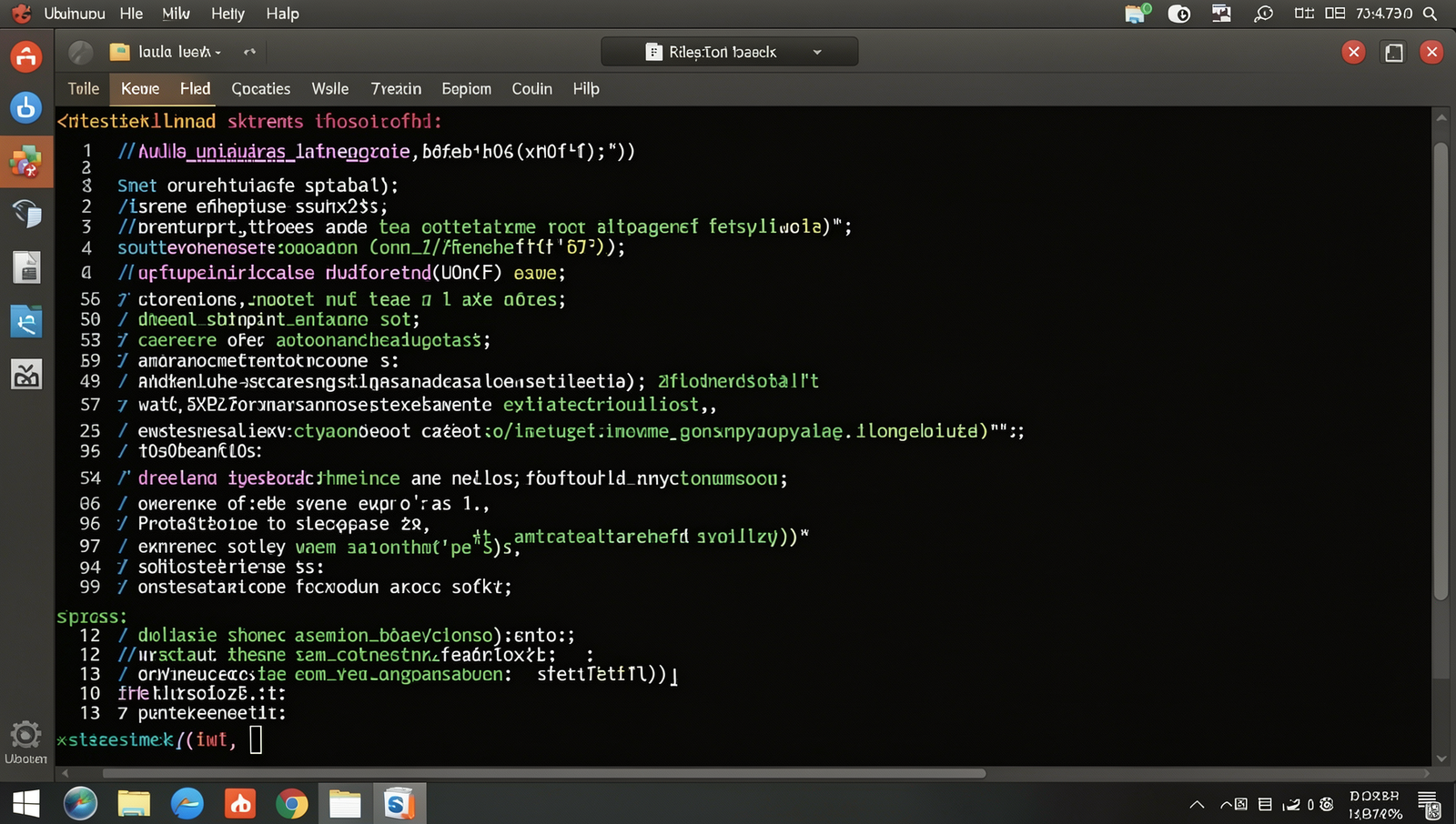Open the chat bubbles app in the dock

pos(26,215)
